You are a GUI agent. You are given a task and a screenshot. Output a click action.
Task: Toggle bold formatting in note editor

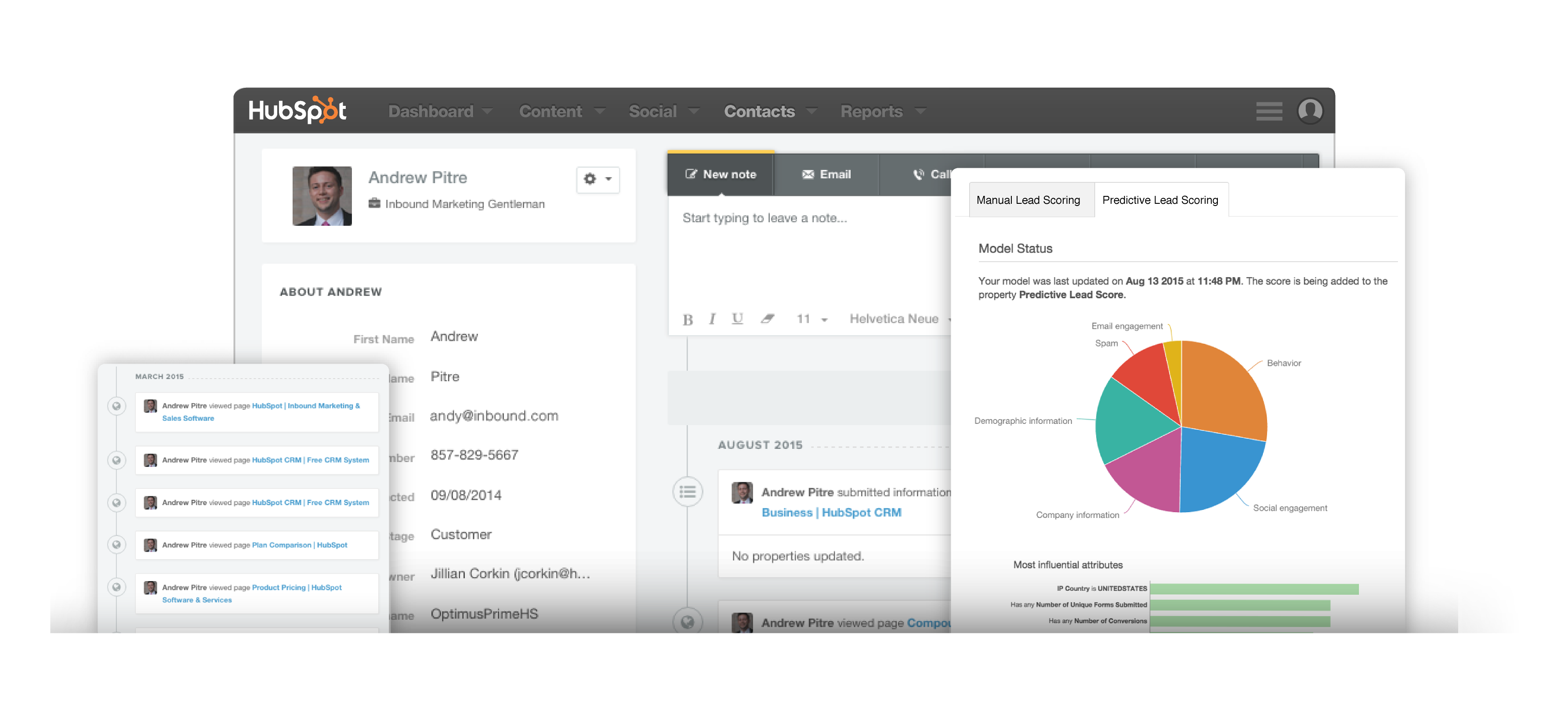(687, 319)
